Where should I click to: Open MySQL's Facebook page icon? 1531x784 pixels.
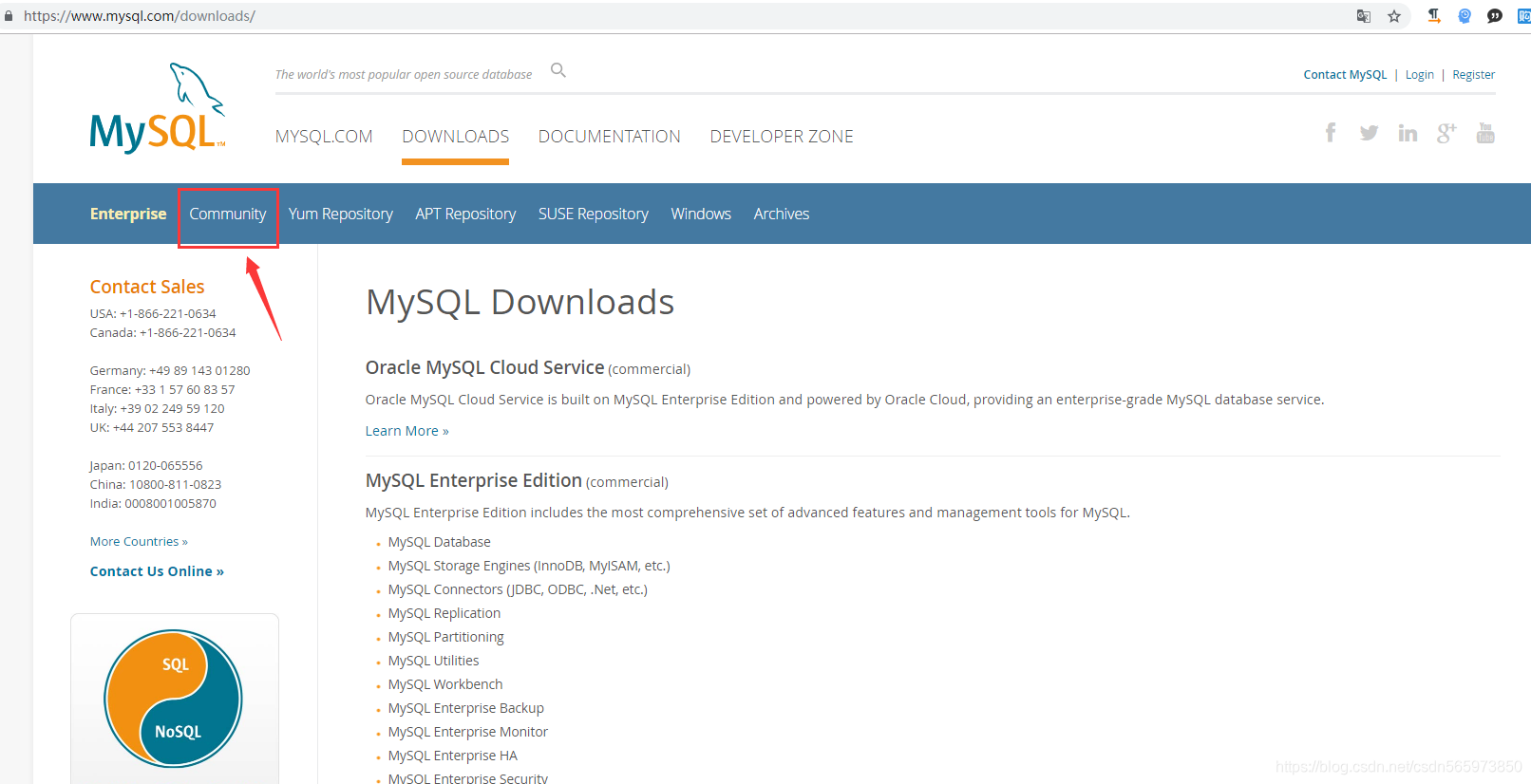tap(1331, 133)
